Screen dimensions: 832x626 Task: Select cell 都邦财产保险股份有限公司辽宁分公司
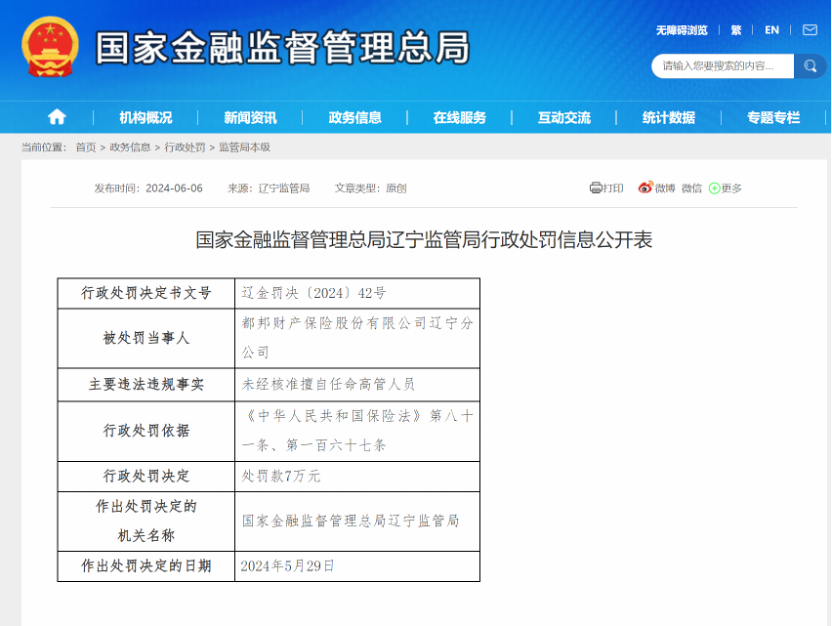(x=357, y=338)
